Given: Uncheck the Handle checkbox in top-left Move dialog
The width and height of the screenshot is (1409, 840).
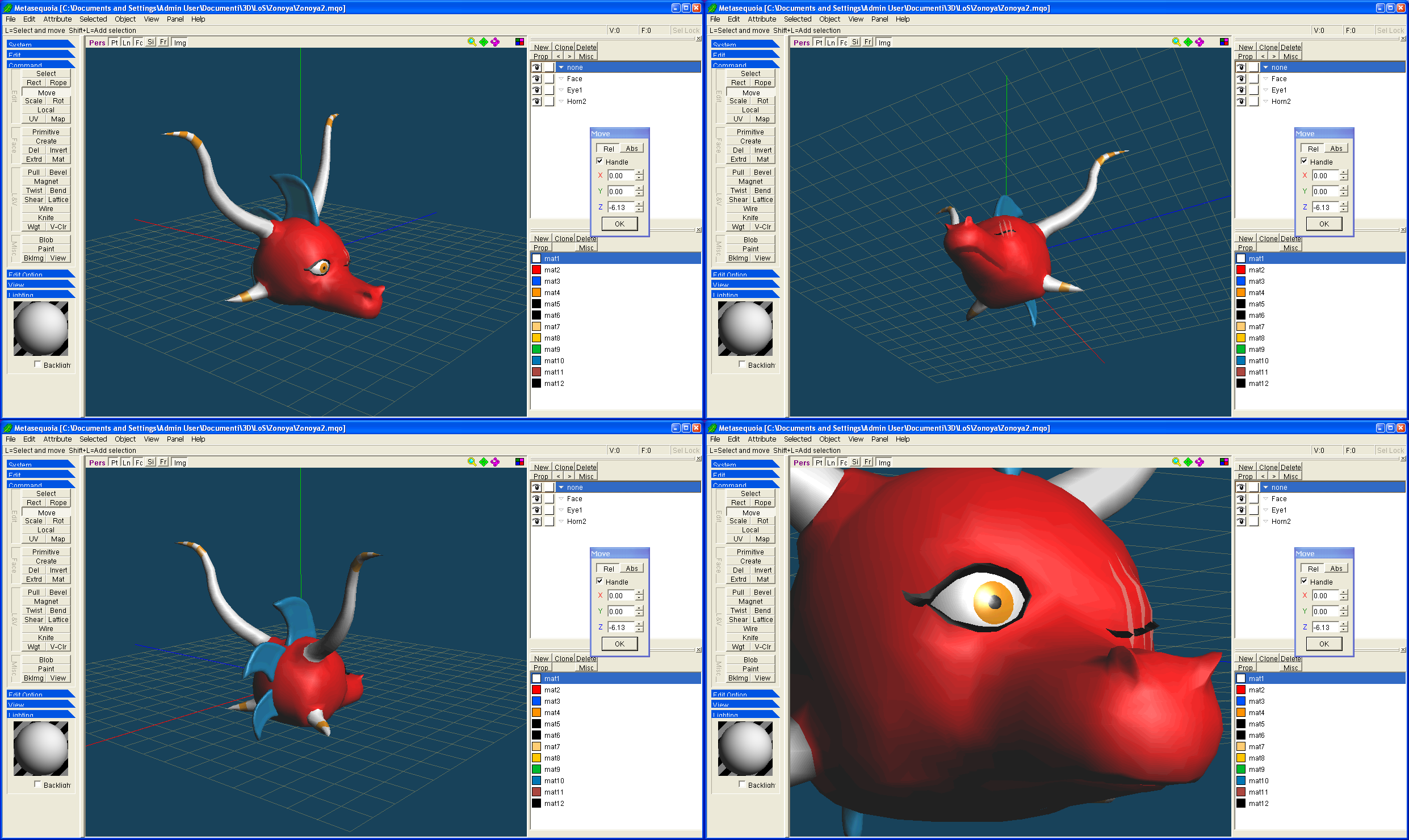Looking at the screenshot, I should click(599, 161).
